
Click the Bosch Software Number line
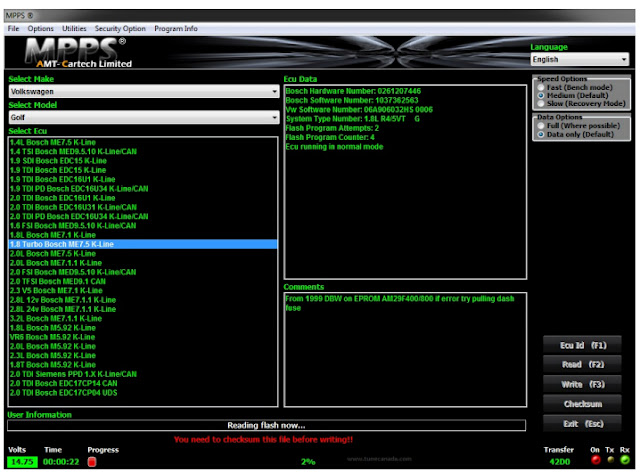pos(352,100)
